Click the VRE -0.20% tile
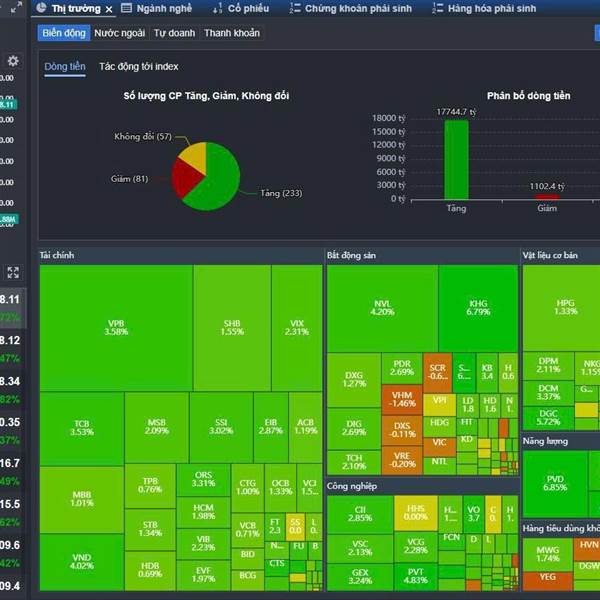Image resolution: width=600 pixels, height=600 pixels. coord(402,460)
